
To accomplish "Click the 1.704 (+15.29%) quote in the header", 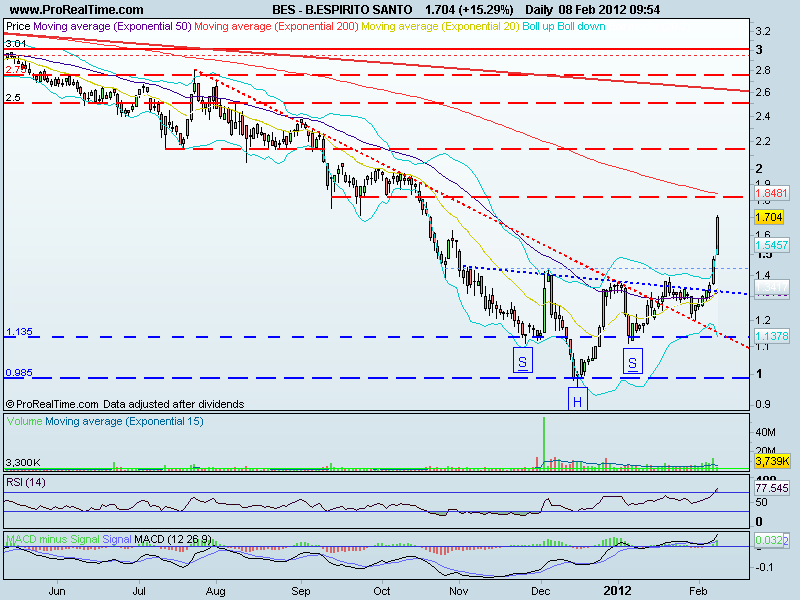I will click(x=469, y=10).
